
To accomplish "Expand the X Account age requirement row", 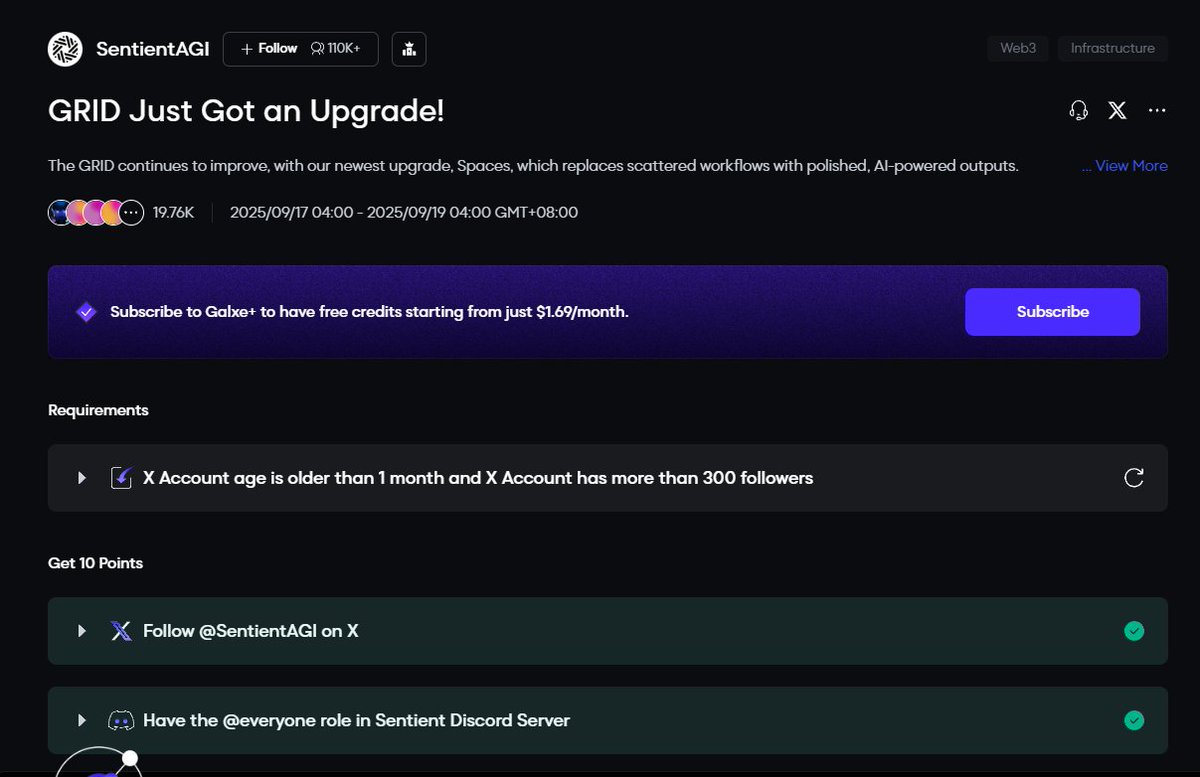I will [83, 478].
